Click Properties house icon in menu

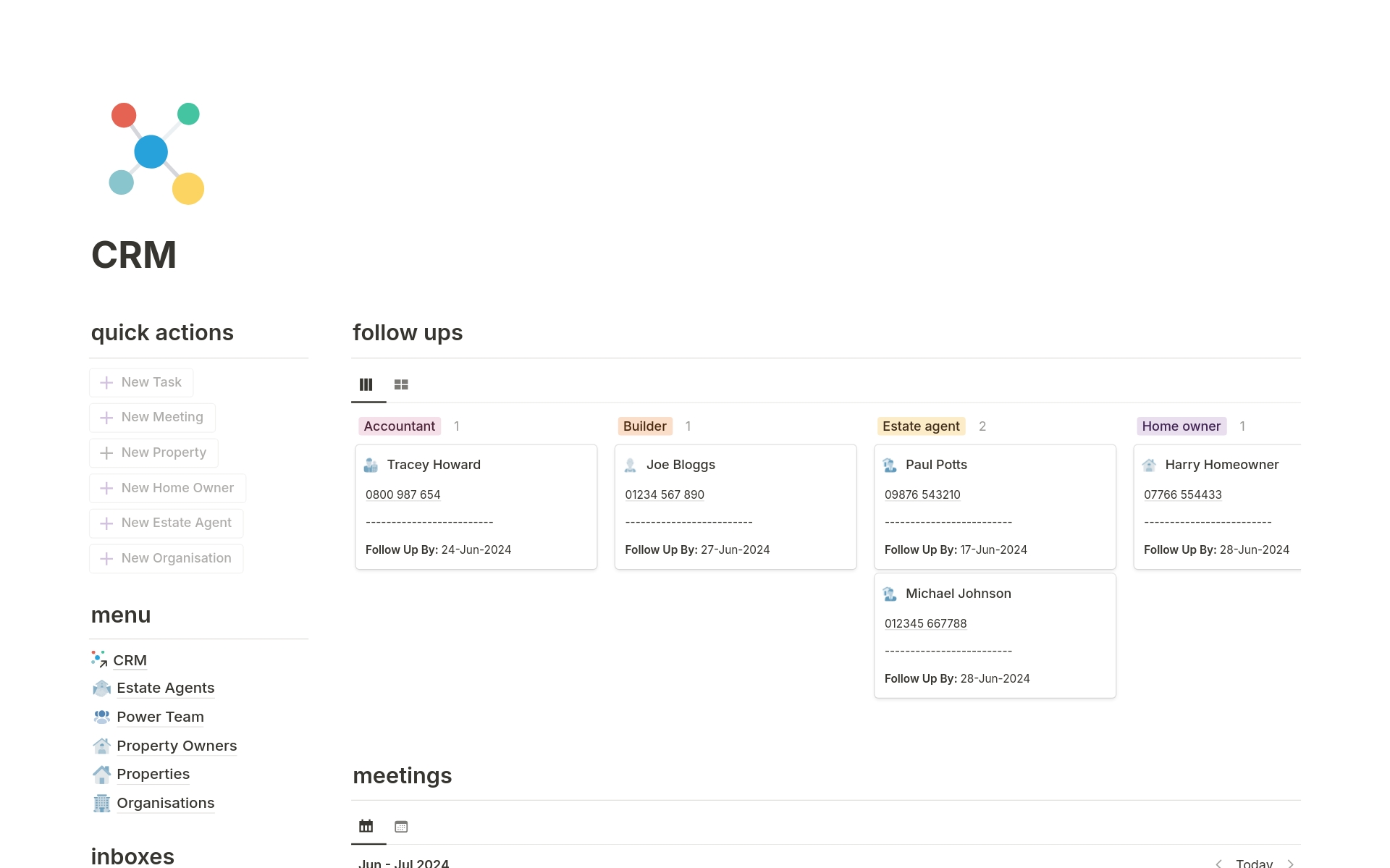(x=102, y=774)
